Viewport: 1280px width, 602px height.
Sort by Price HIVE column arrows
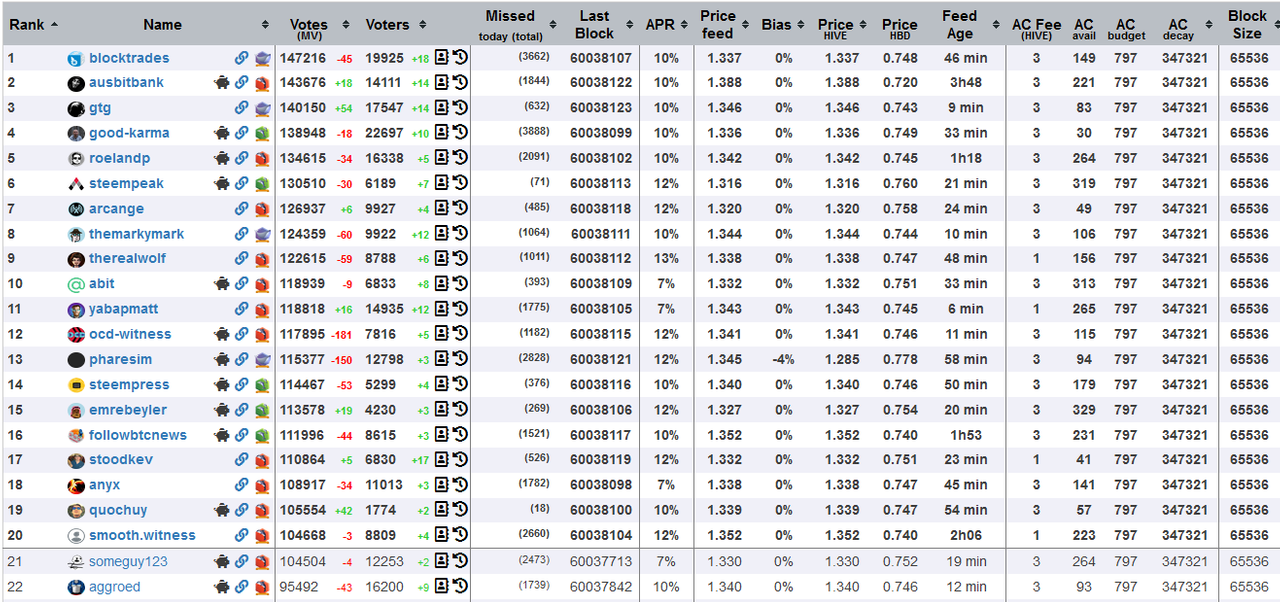pos(863,25)
